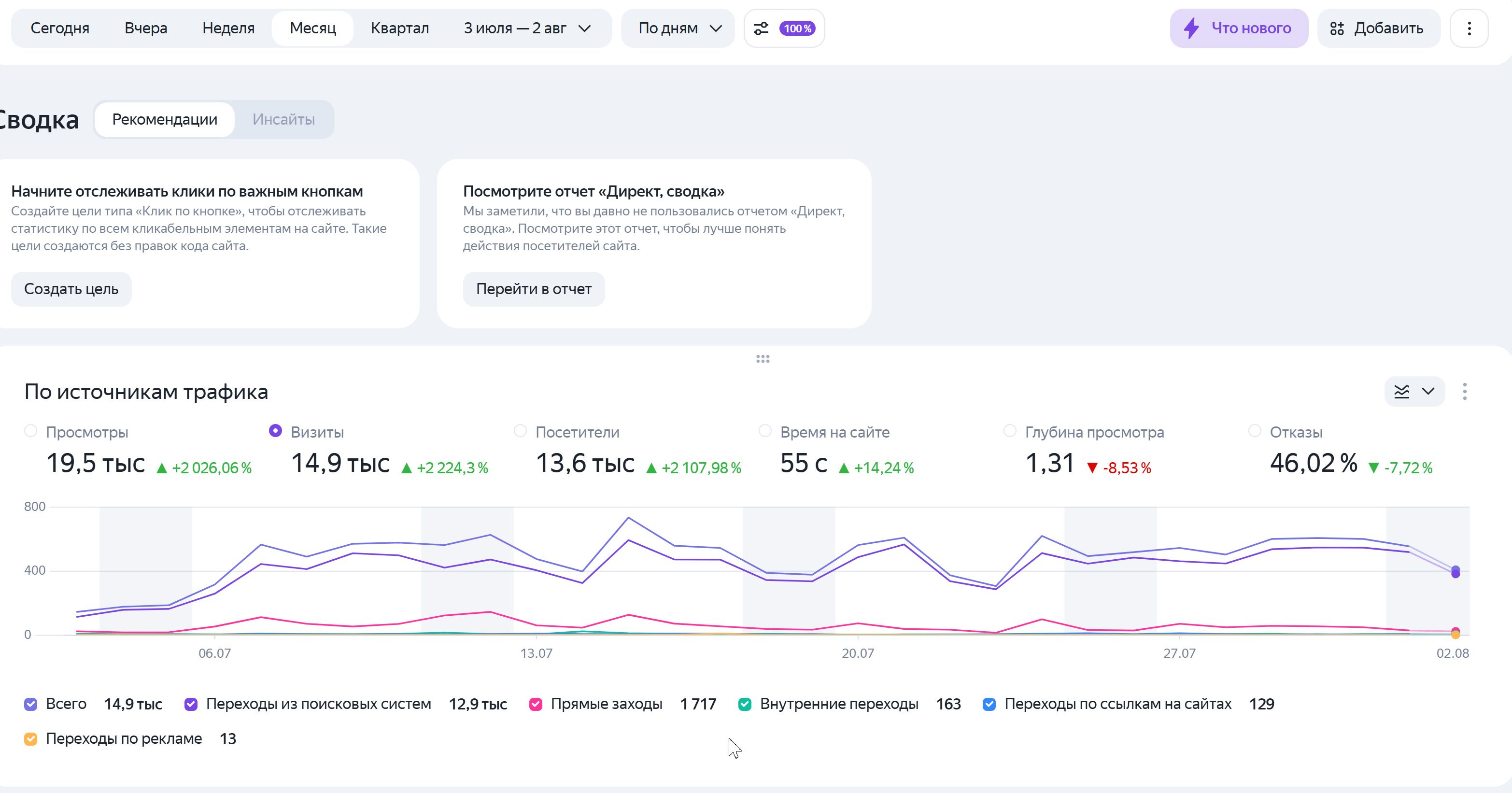Viewport: 1512px width, 793px height.
Task: Open the traffic sources widget three-dots menu
Action: click(1465, 392)
